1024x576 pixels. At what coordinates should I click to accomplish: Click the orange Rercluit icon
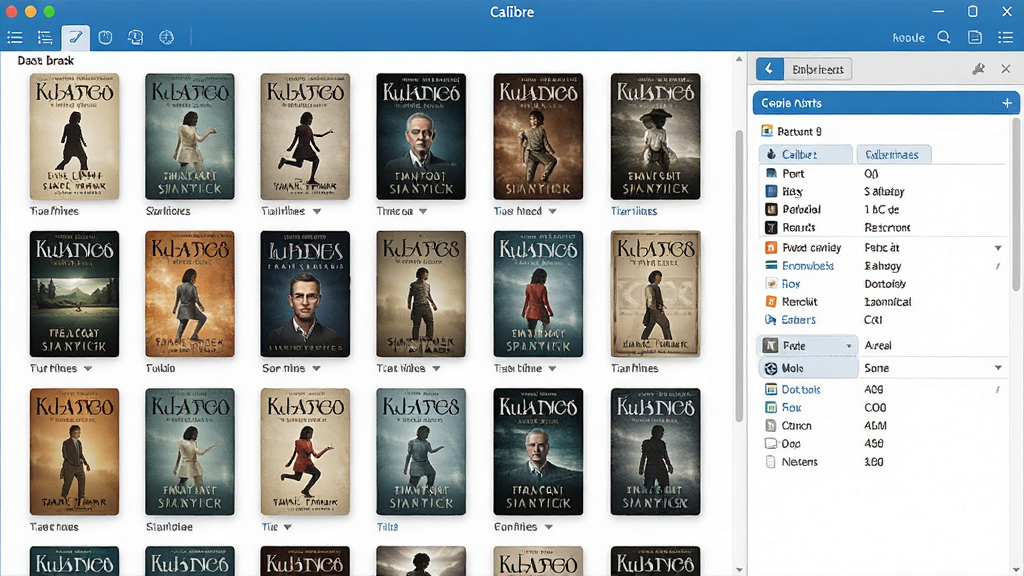pyautogui.click(x=771, y=302)
